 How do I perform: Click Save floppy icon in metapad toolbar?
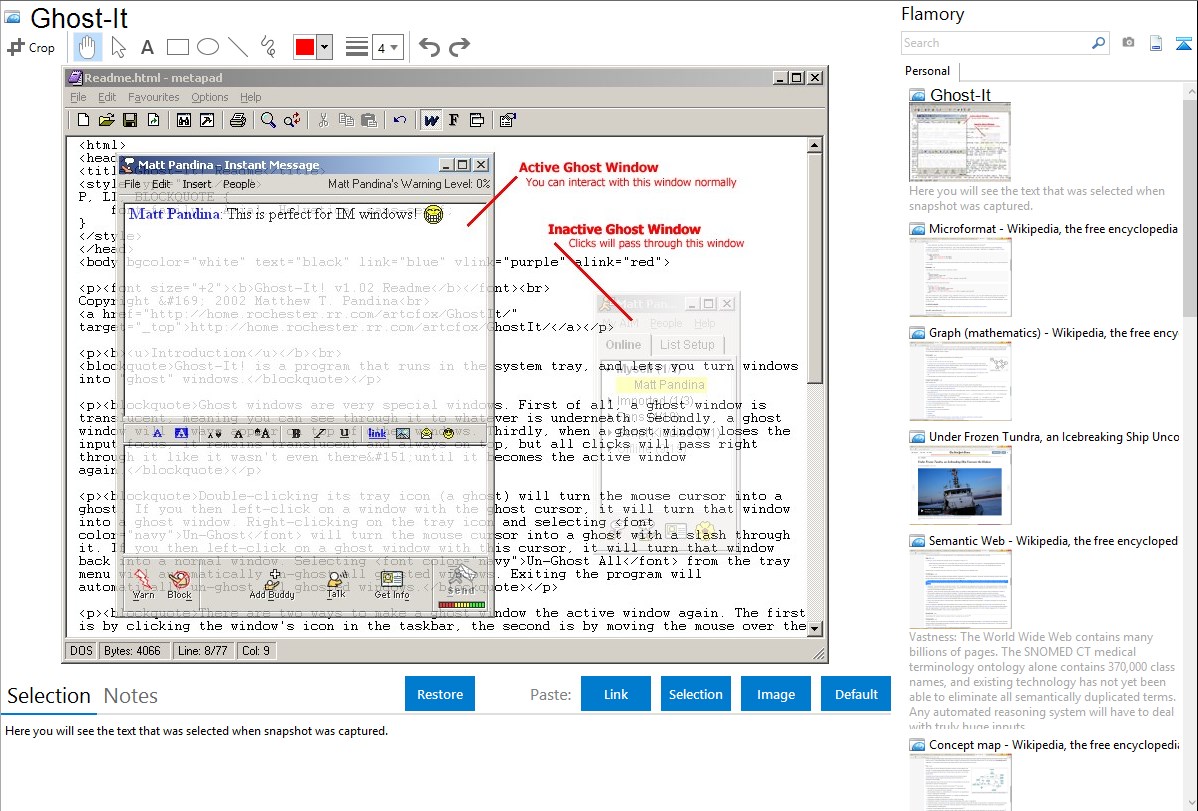click(x=130, y=120)
